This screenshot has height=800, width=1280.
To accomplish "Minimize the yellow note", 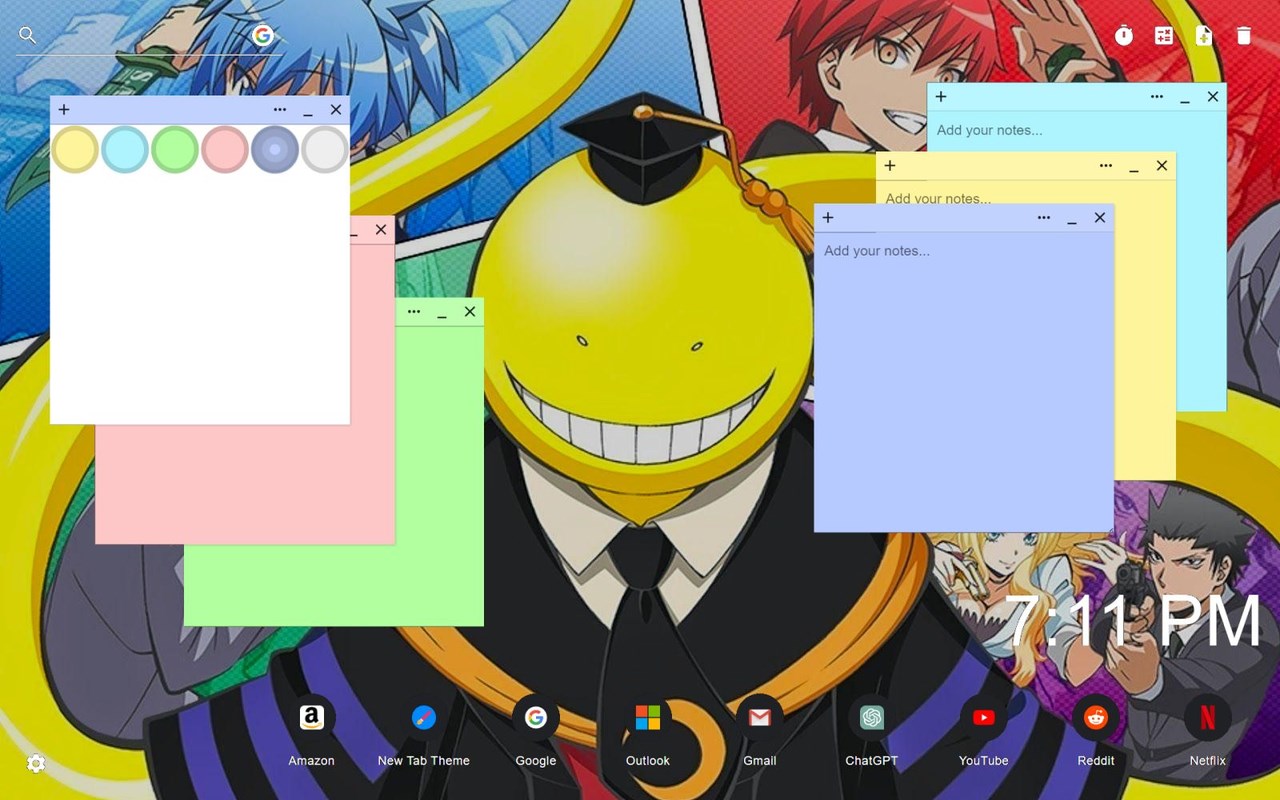I will click(x=1134, y=166).
